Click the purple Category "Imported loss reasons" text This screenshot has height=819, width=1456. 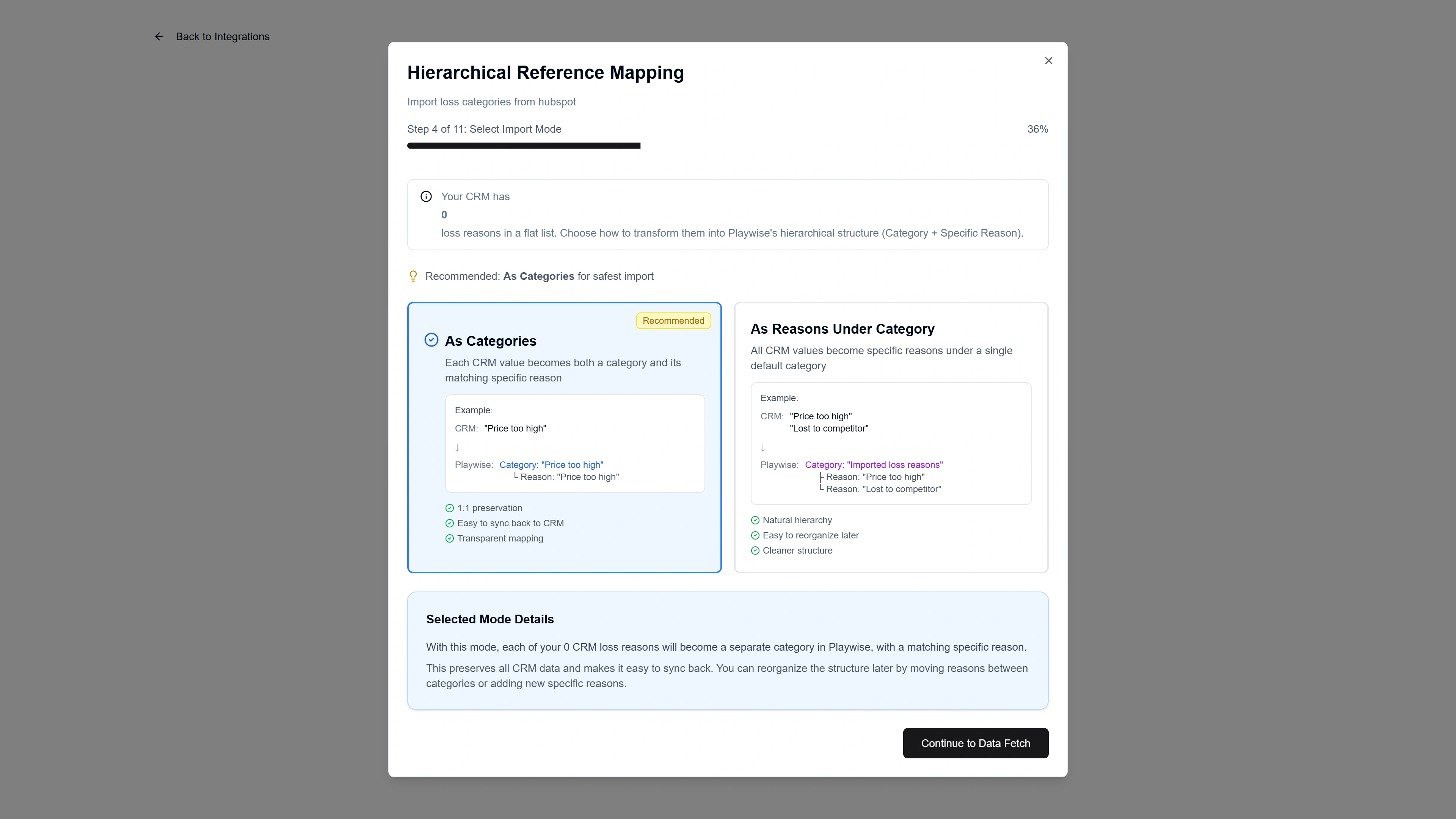tap(873, 464)
